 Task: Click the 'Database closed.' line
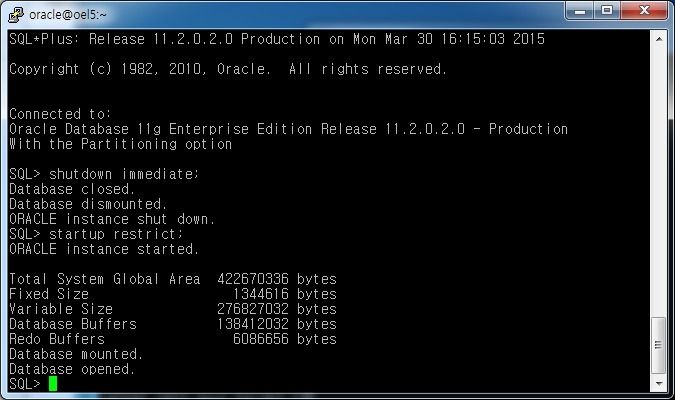(72, 189)
